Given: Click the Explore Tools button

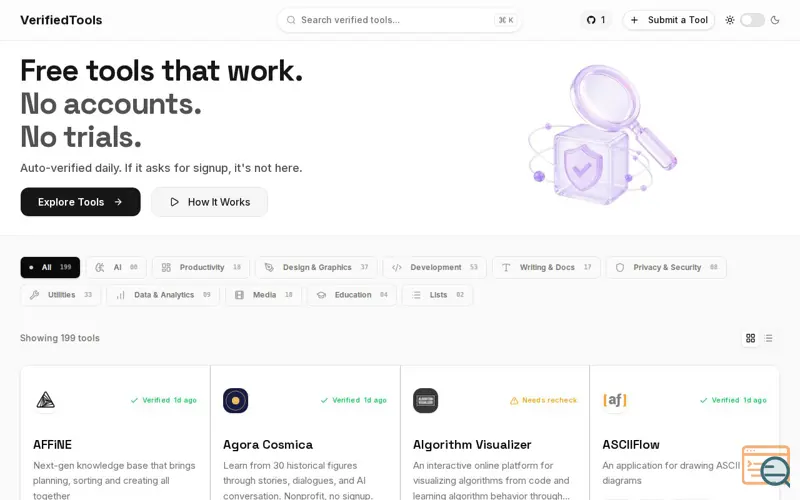Looking at the screenshot, I should (x=80, y=202).
